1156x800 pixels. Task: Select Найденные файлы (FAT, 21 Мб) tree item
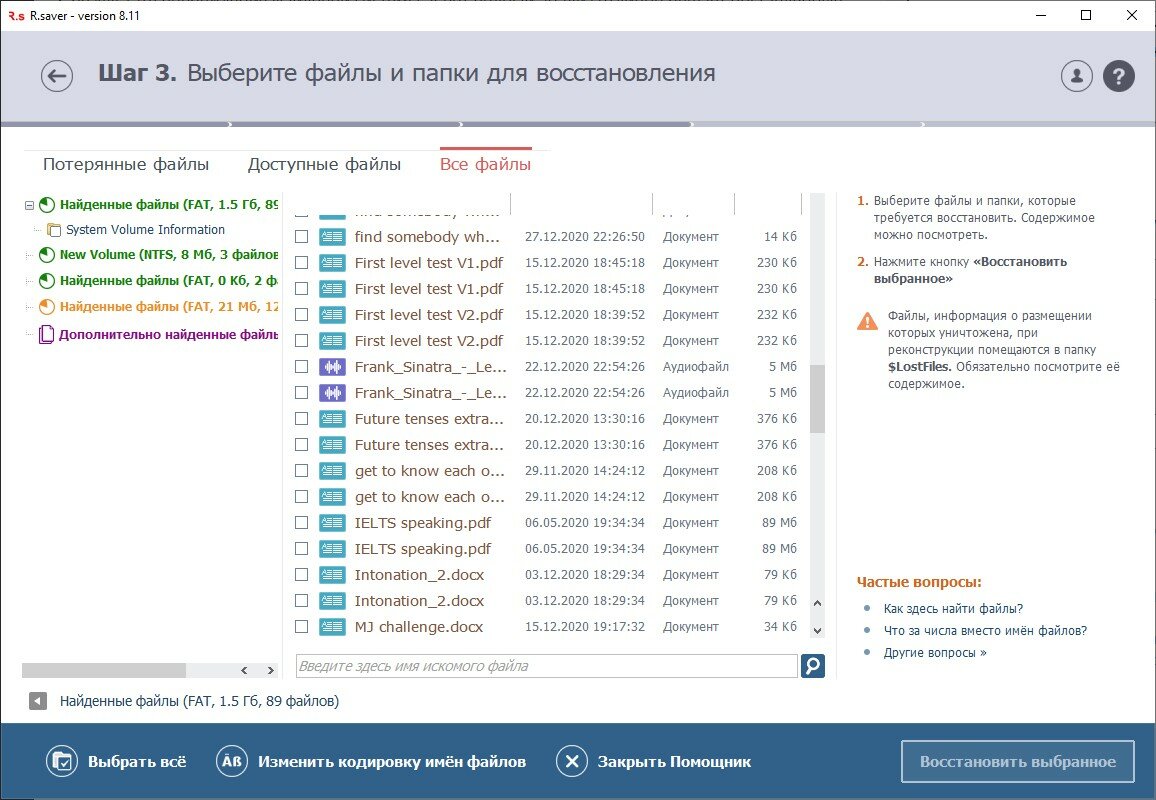[x=169, y=307]
